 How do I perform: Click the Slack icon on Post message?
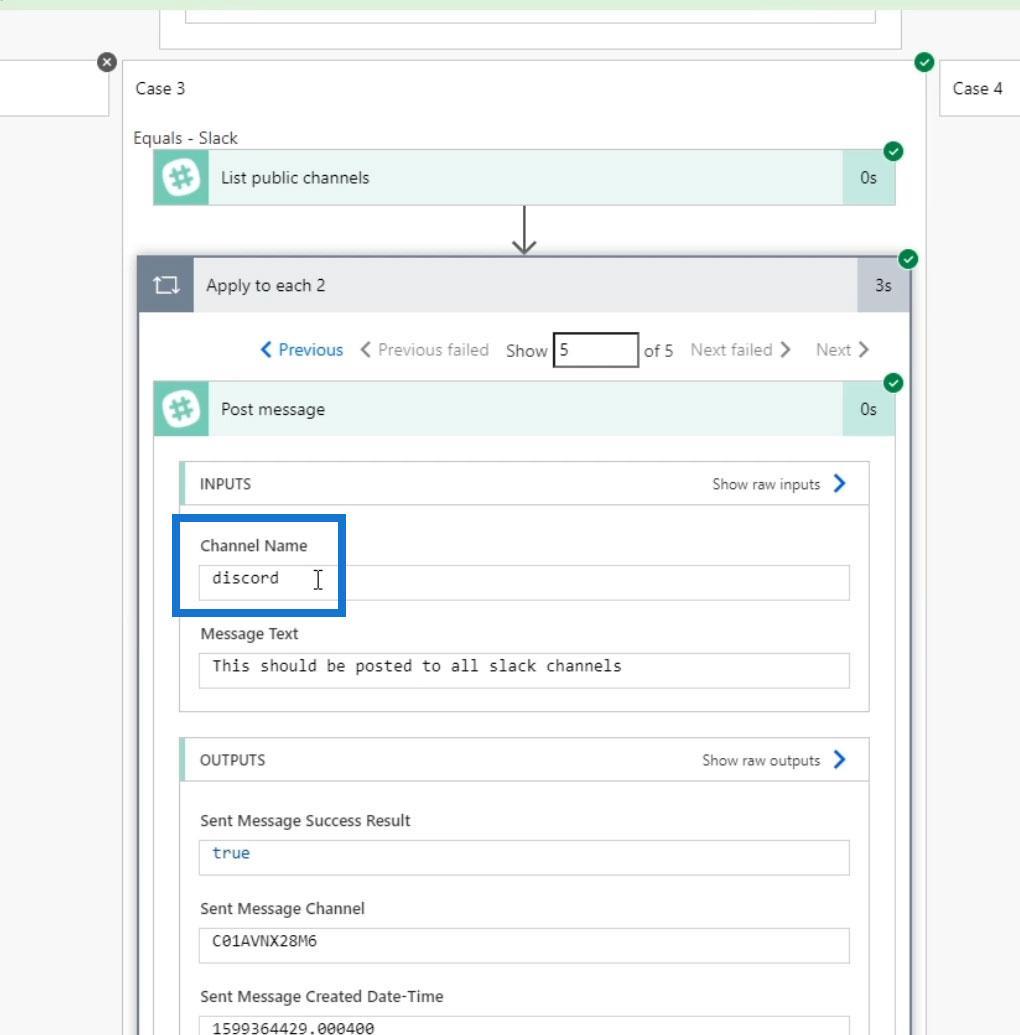click(181, 409)
